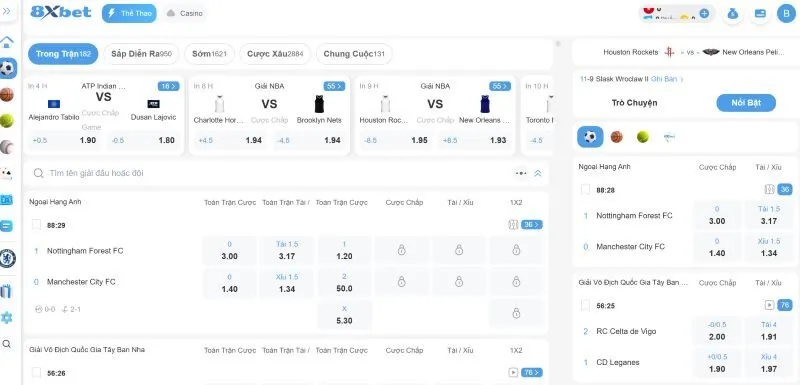
Task: Select the soccer ball sport in the left sidebar
Action: [7, 68]
